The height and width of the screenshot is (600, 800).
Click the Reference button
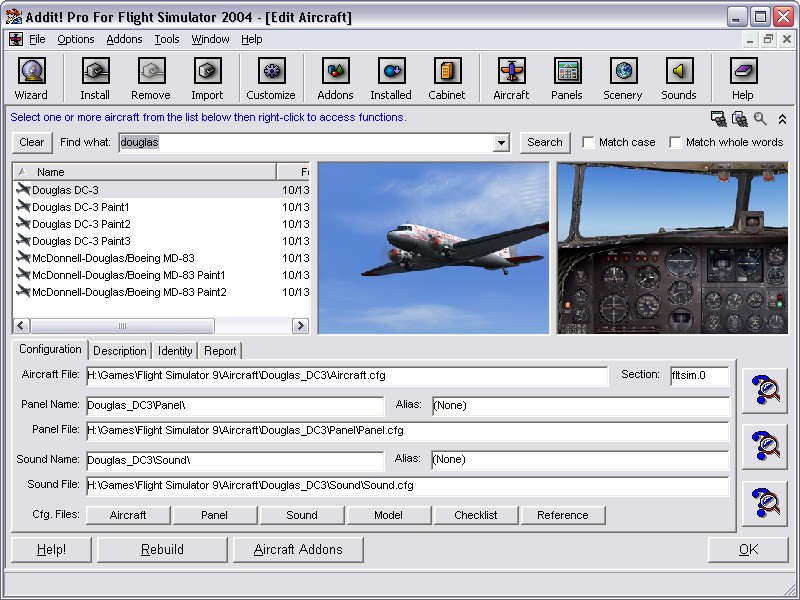point(563,515)
